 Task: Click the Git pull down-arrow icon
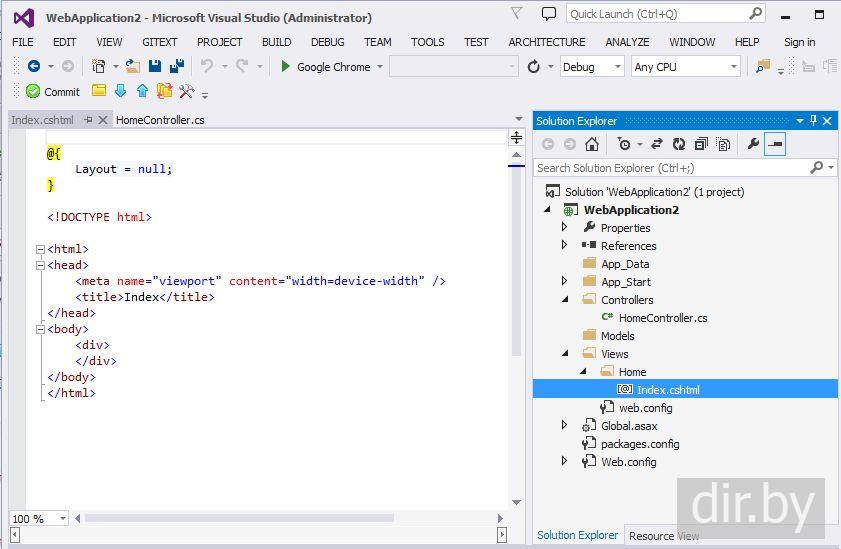point(120,91)
